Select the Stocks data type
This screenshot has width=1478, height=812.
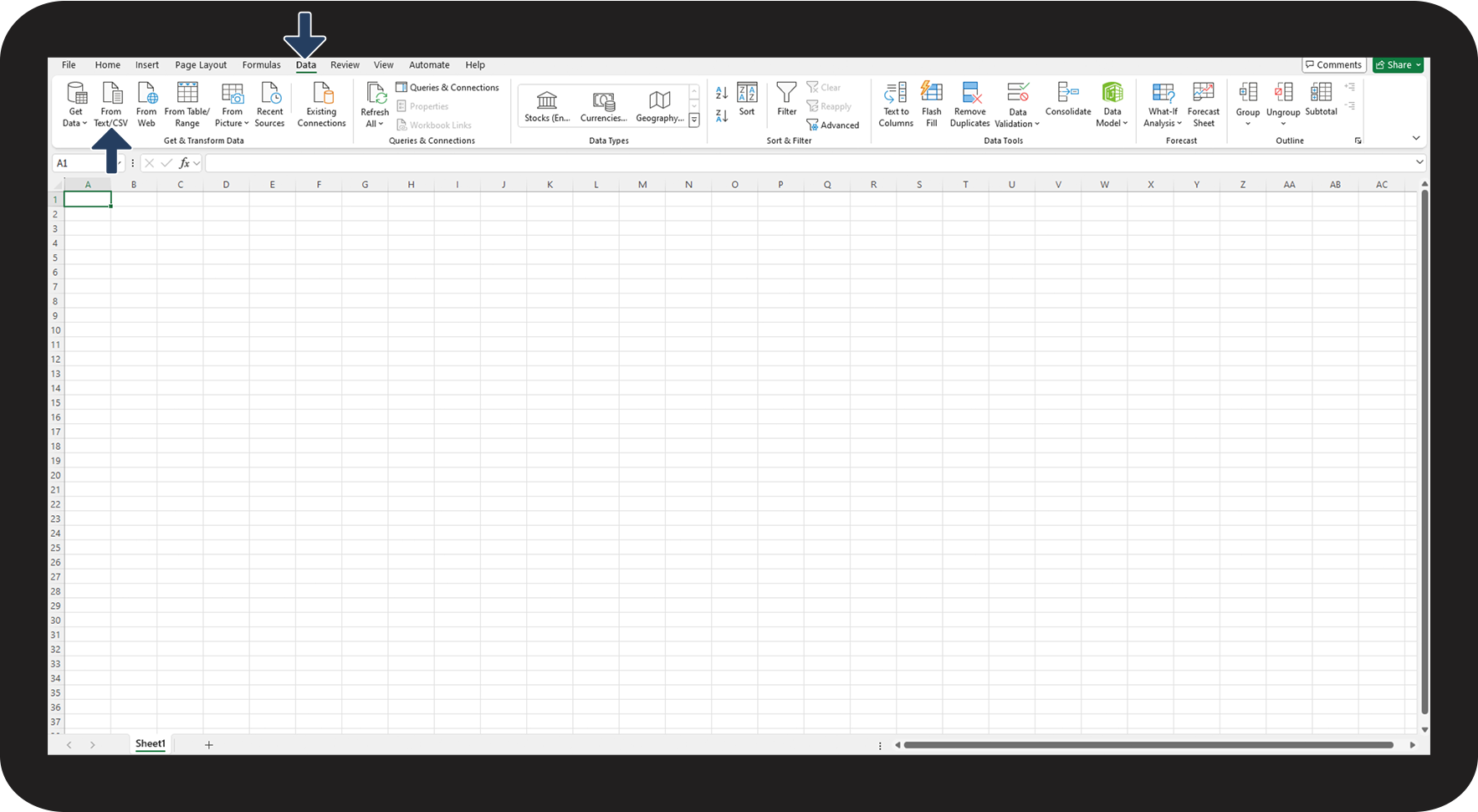[x=547, y=107]
